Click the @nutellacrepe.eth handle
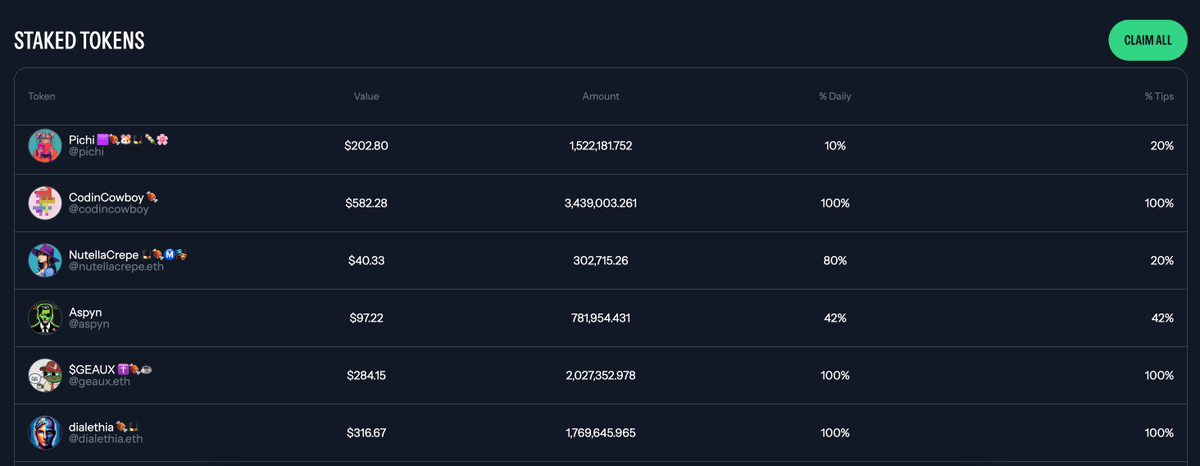The height and width of the screenshot is (466, 1200). tap(117, 267)
